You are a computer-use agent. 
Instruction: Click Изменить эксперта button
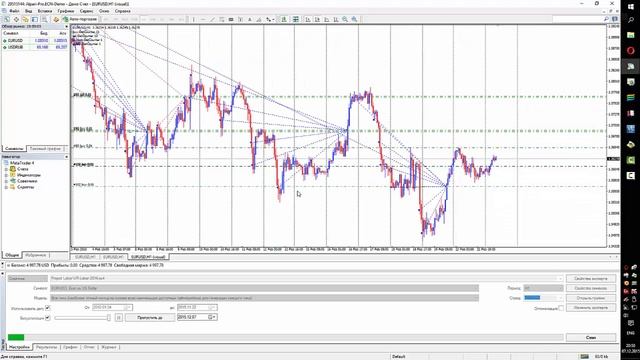(591, 308)
